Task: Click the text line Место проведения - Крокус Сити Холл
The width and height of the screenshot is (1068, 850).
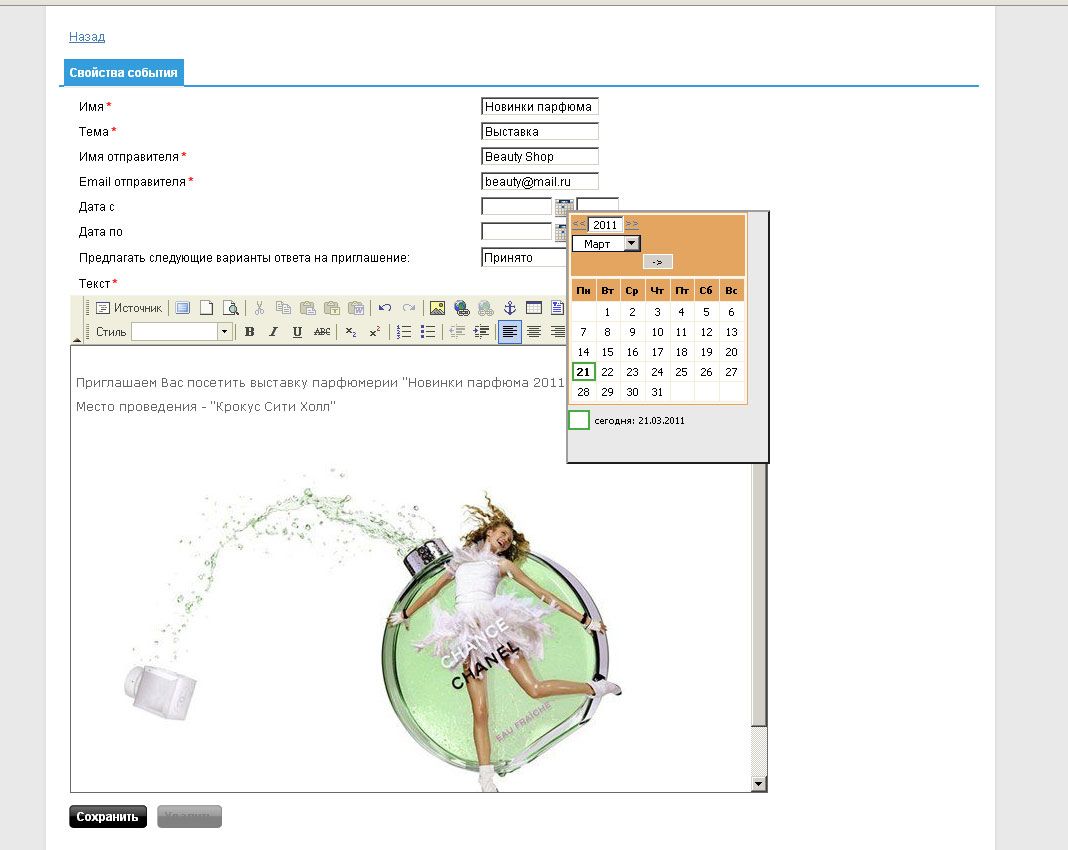Action: coord(206,407)
